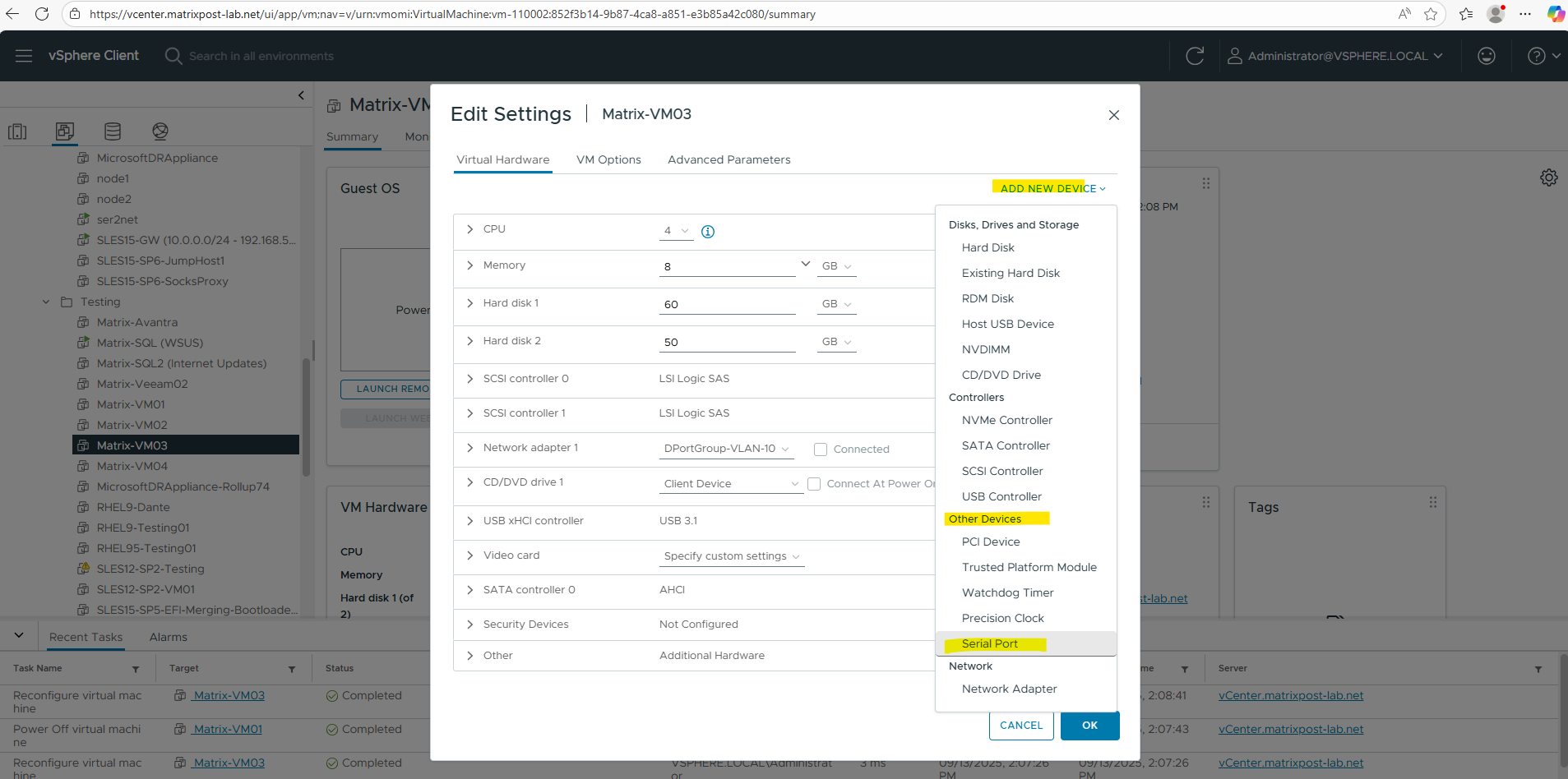Filter the Target column
This screenshot has width=1568, height=779.
292,670
